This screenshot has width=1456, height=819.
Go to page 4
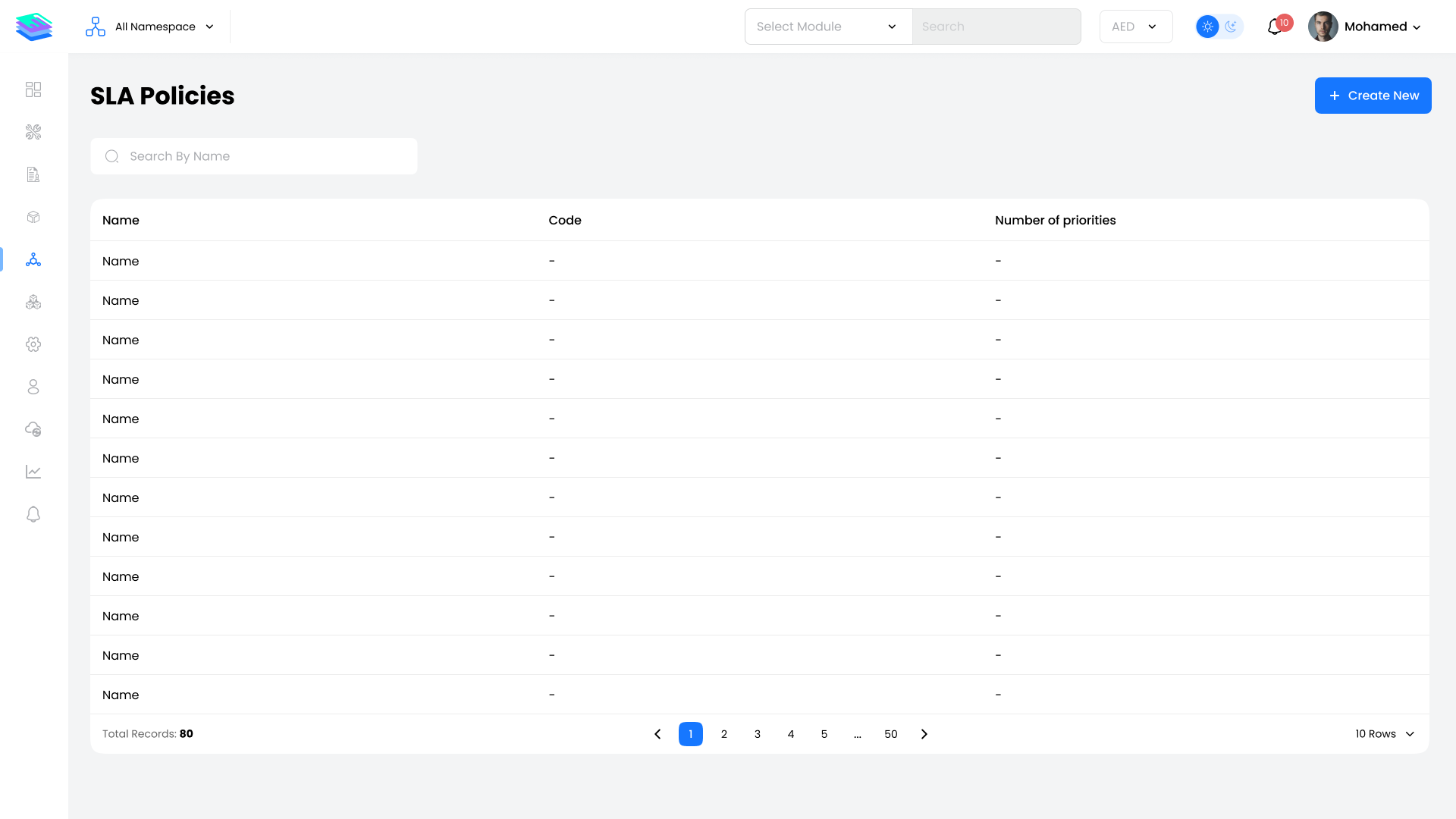[791, 734]
